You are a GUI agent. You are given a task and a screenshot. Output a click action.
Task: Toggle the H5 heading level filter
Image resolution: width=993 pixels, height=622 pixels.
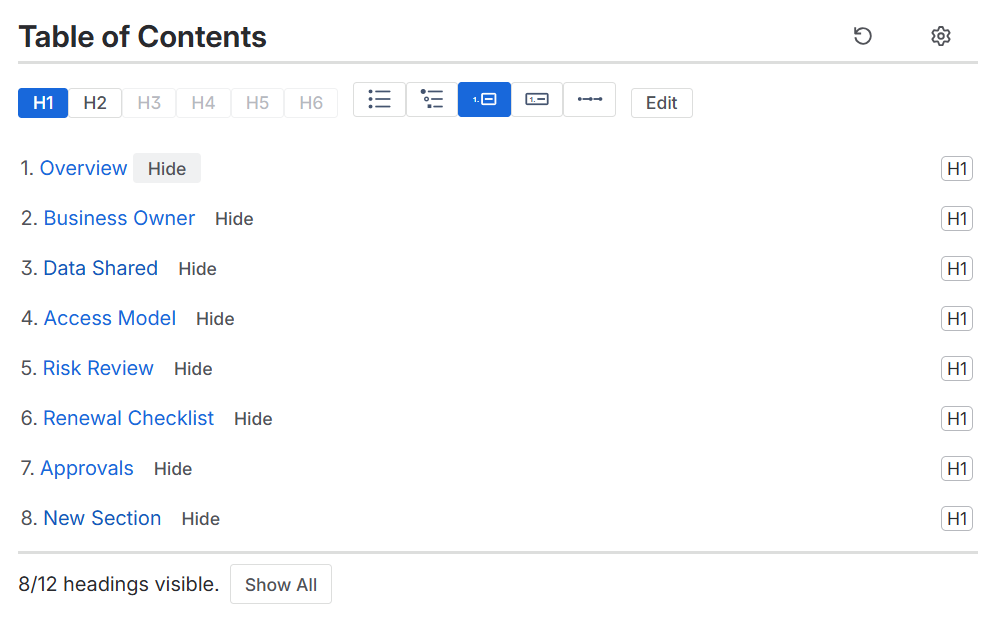tap(258, 103)
